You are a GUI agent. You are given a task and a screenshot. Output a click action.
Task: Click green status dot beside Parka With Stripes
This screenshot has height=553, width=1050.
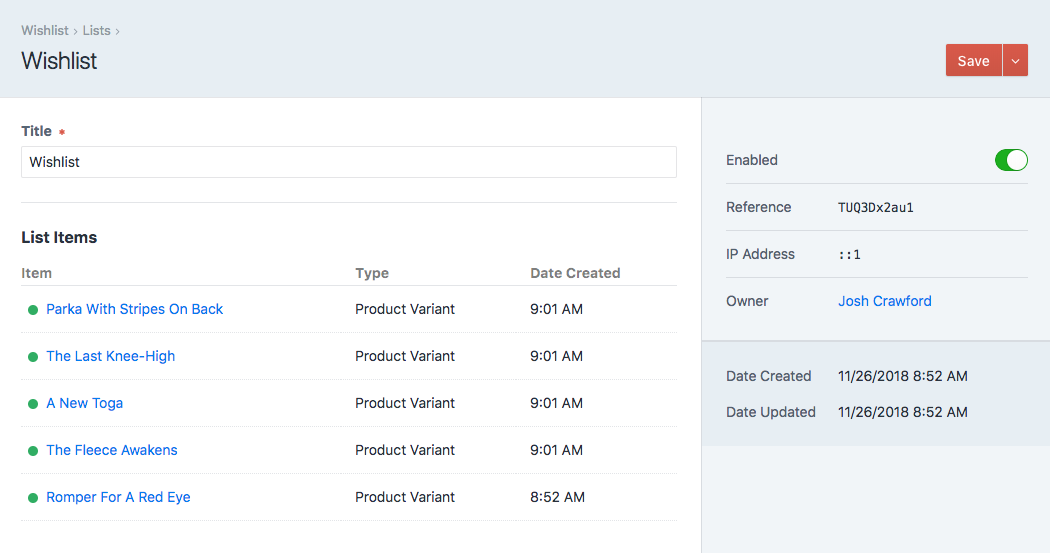(32, 310)
